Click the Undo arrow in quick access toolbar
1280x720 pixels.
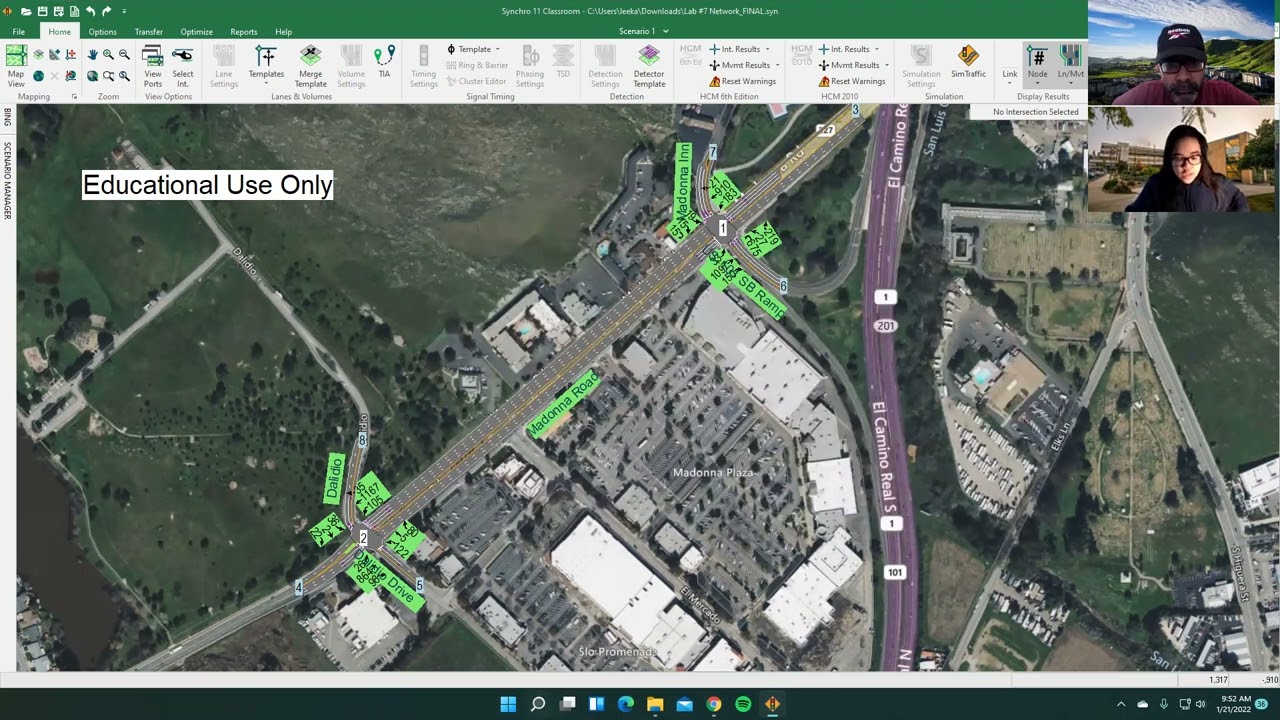pos(90,11)
